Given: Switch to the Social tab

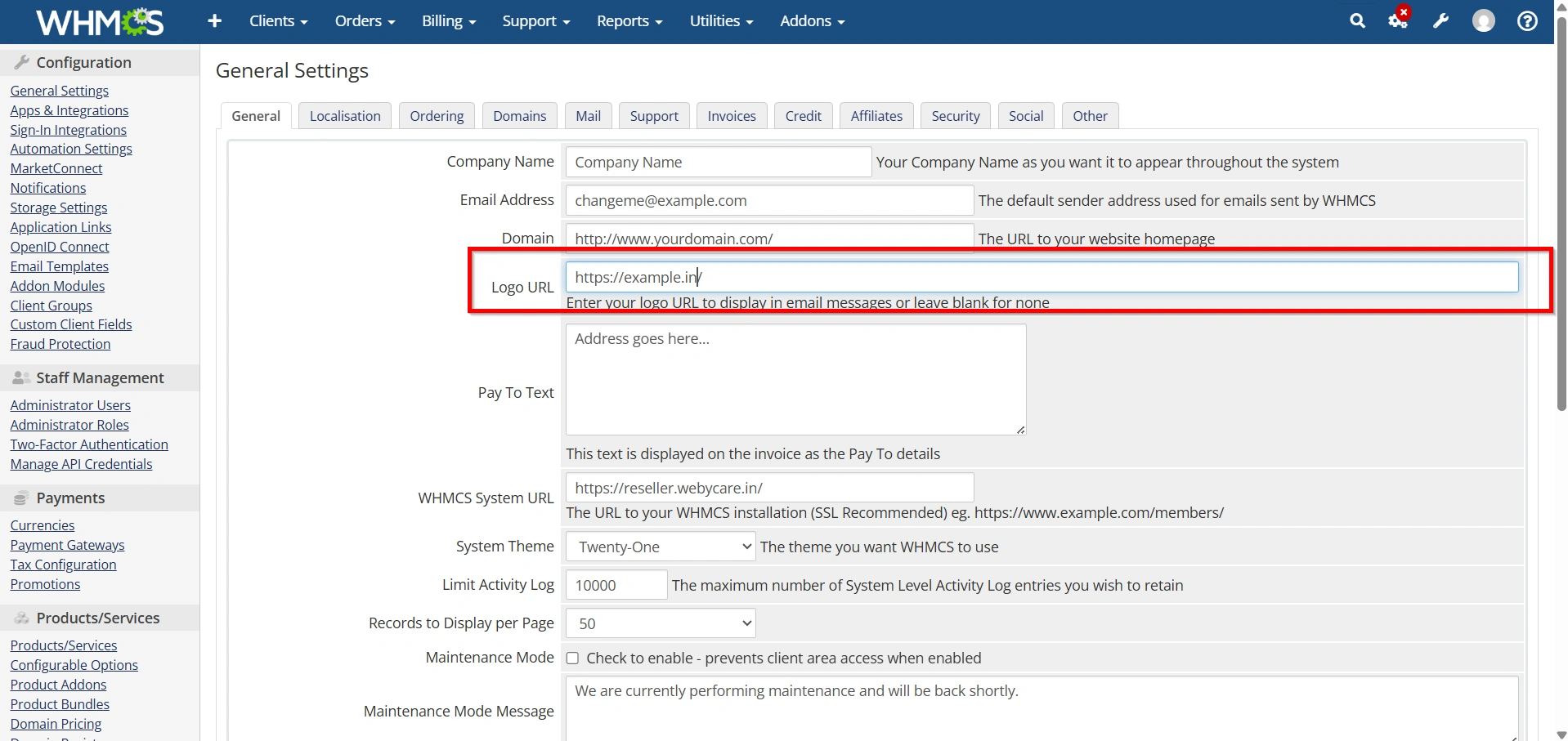Looking at the screenshot, I should pyautogui.click(x=1026, y=116).
